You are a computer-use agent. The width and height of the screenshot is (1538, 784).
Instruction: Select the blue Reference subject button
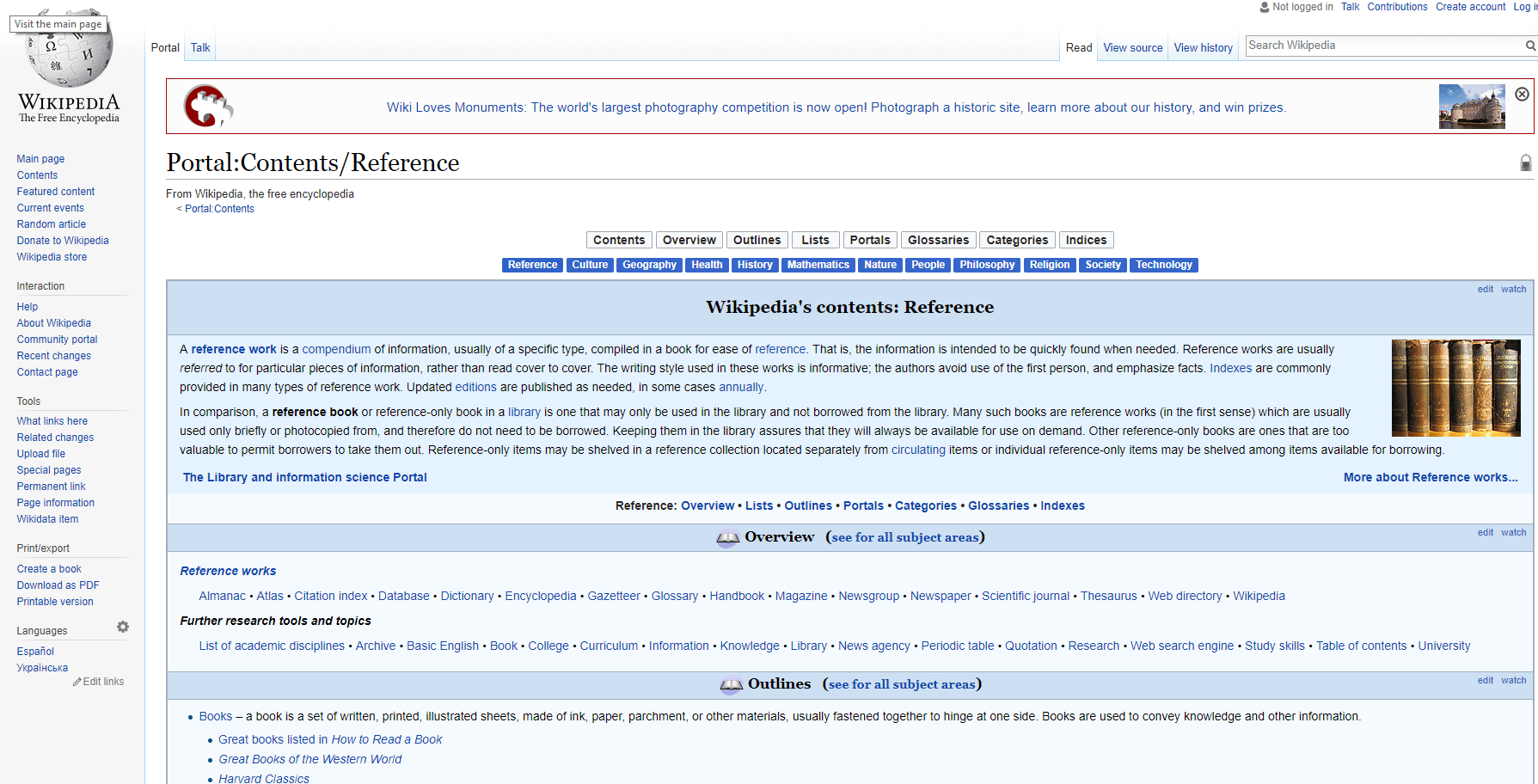(532, 265)
